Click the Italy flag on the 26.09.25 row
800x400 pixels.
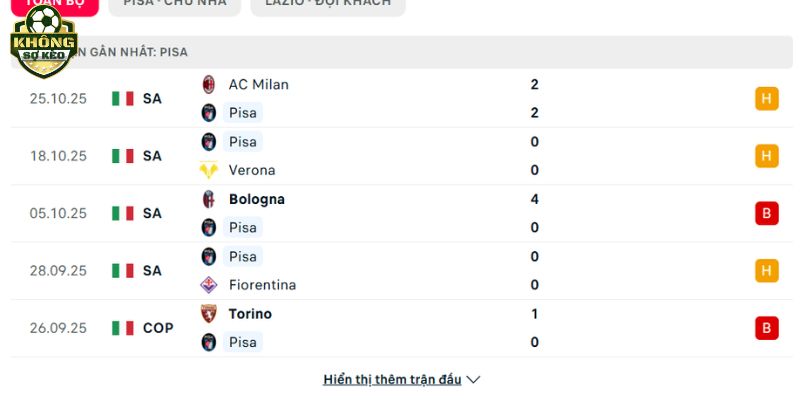[123, 328]
